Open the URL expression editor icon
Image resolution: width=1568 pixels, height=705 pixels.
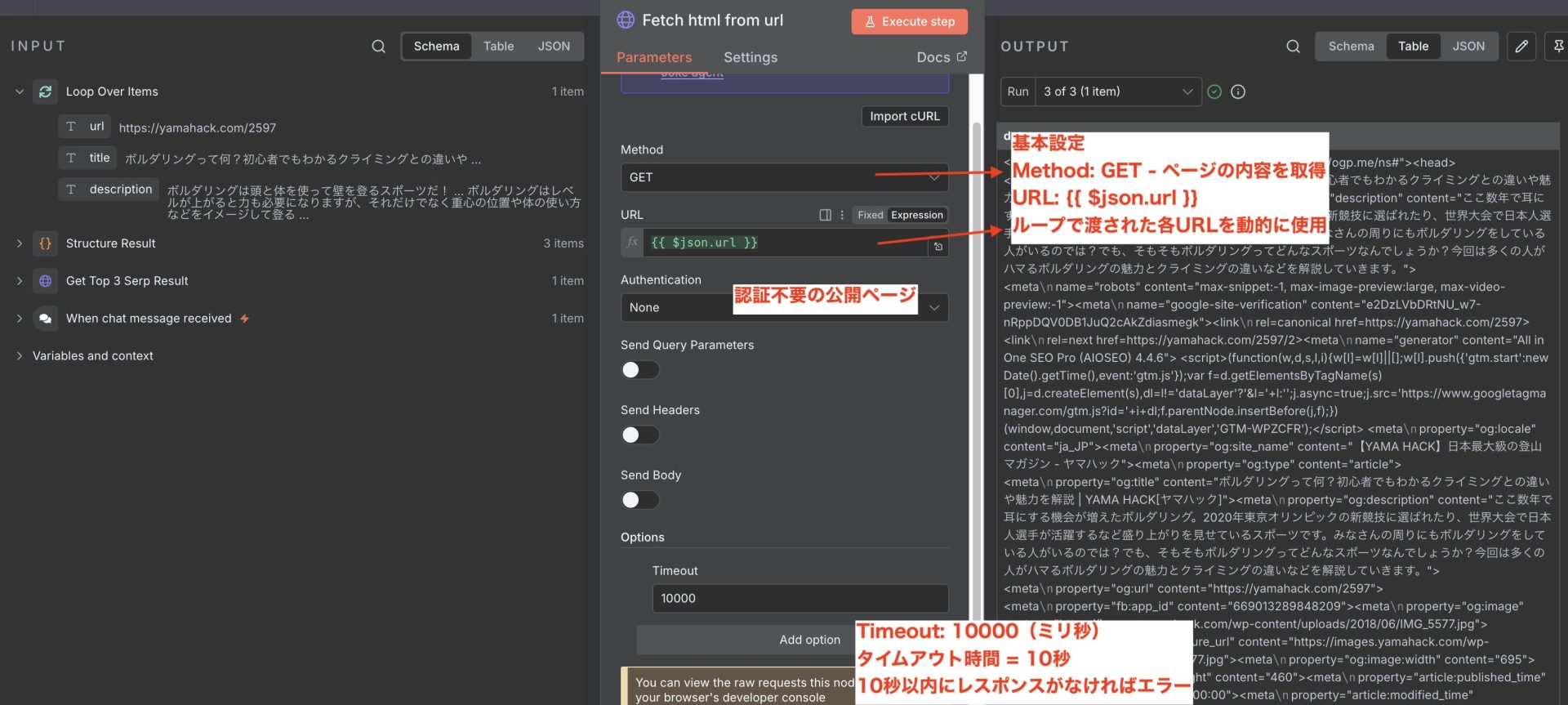click(938, 246)
